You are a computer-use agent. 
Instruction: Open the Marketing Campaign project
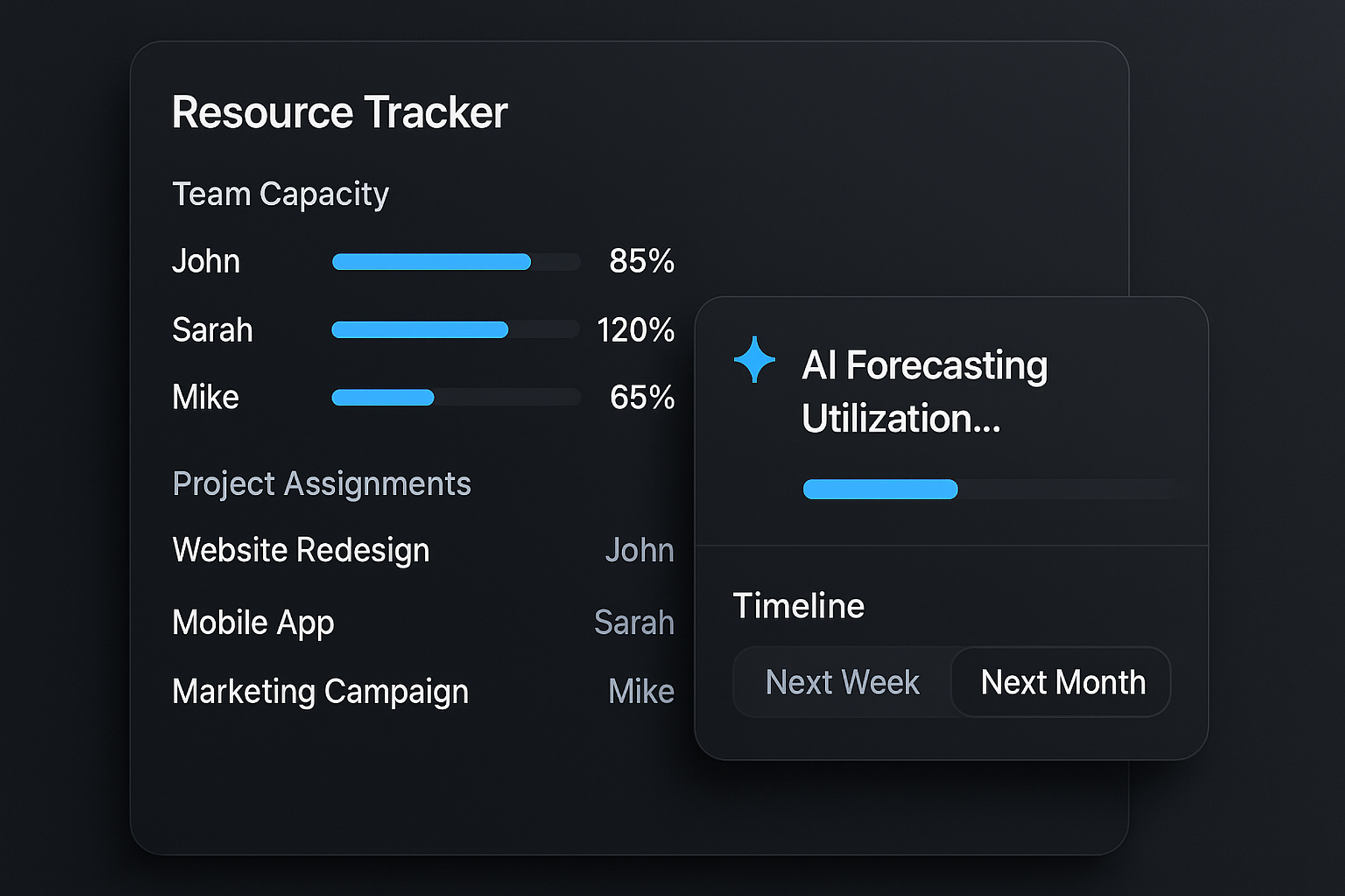(320, 691)
